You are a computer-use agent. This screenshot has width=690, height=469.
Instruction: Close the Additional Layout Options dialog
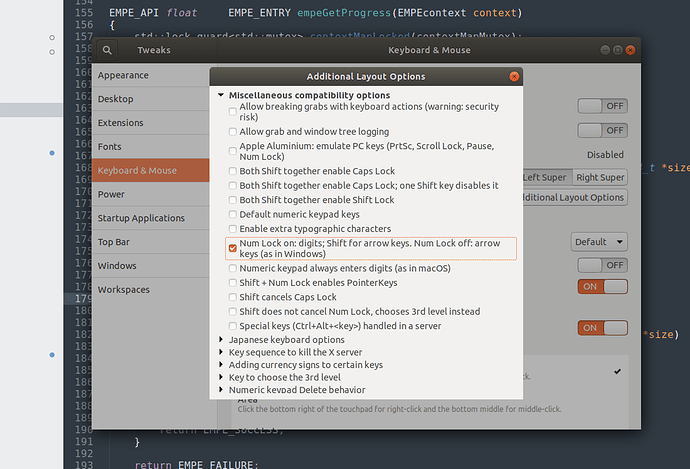click(514, 76)
